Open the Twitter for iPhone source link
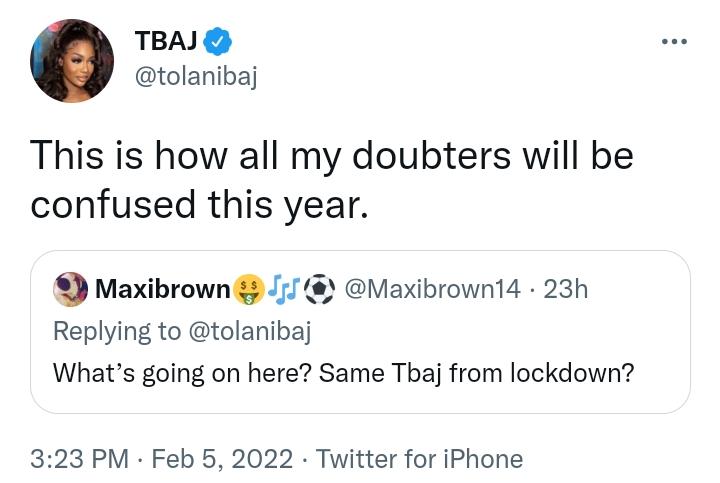The height and width of the screenshot is (483, 720). tap(419, 459)
